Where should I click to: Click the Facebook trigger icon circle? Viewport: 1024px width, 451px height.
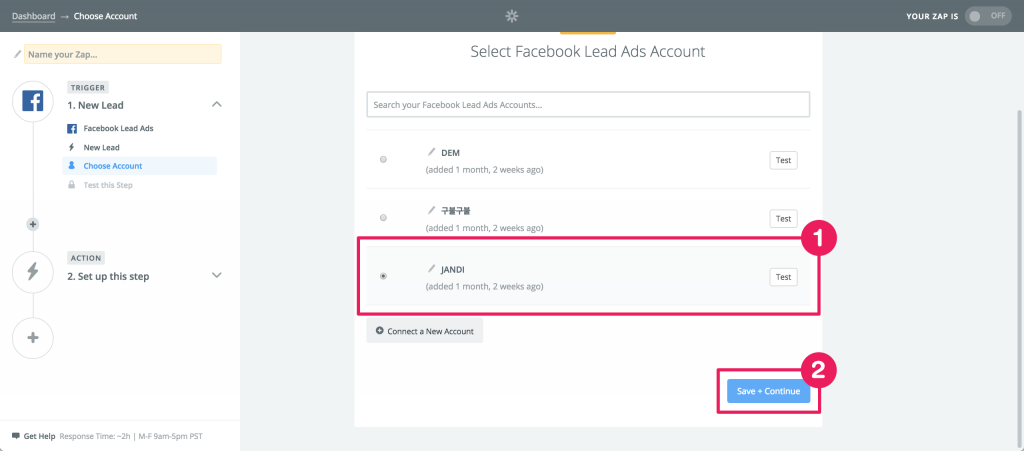tap(32, 102)
